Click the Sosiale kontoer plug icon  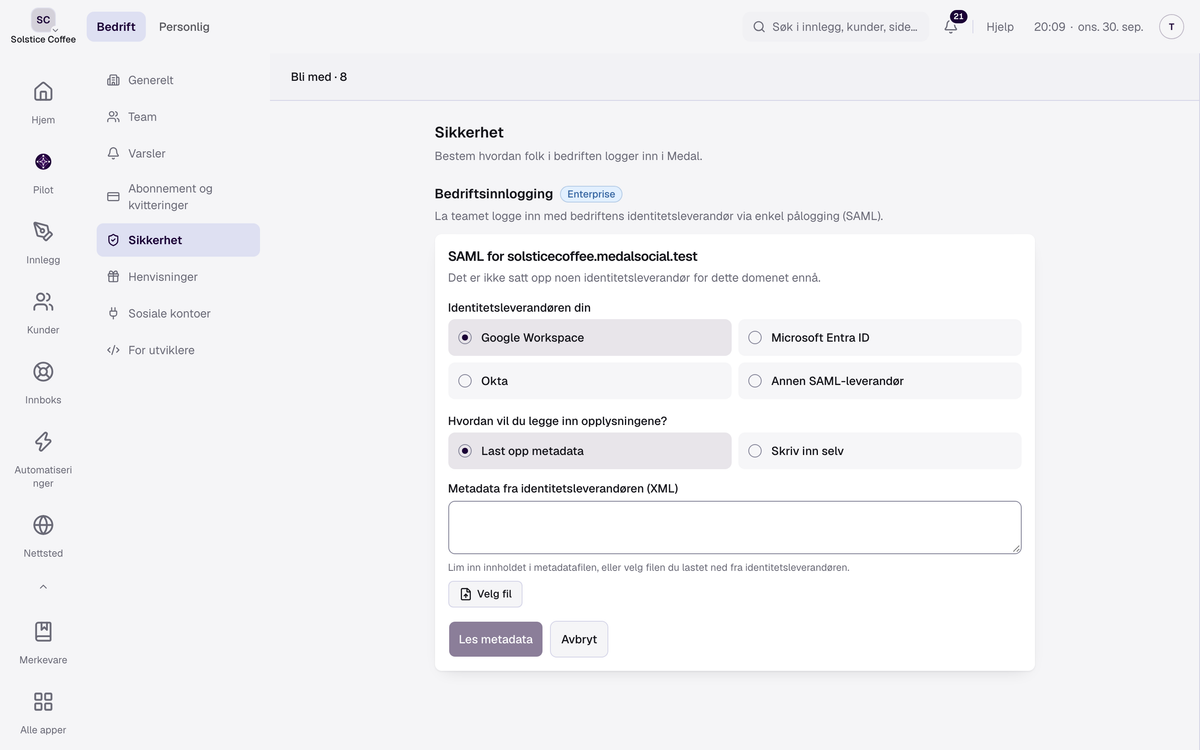pyautogui.click(x=113, y=314)
